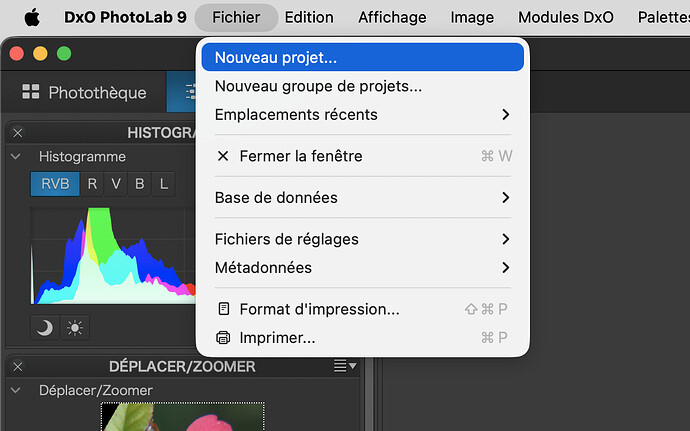Open Format d'impression... page setup
Image resolution: width=690 pixels, height=431 pixels.
click(x=363, y=309)
